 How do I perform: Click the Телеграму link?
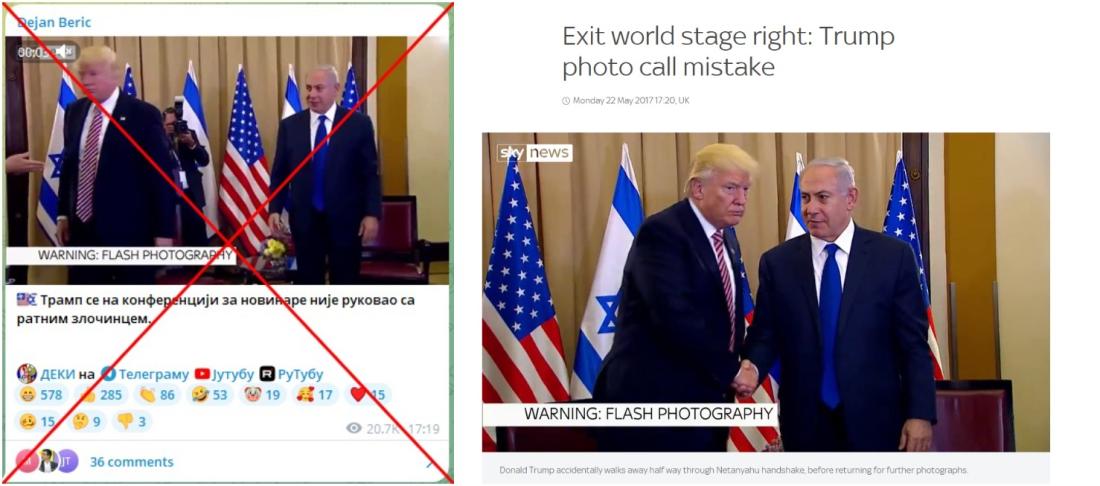pos(154,374)
